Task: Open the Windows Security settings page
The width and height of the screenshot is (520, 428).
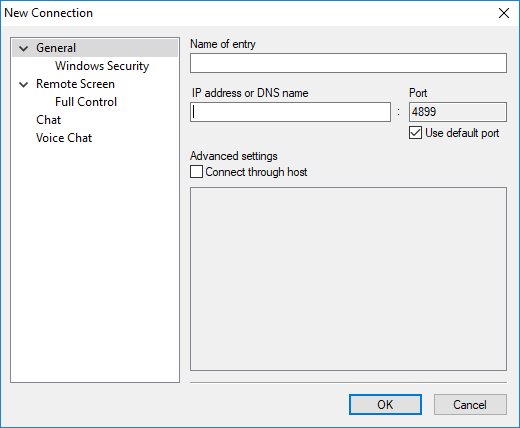Action: click(x=102, y=66)
